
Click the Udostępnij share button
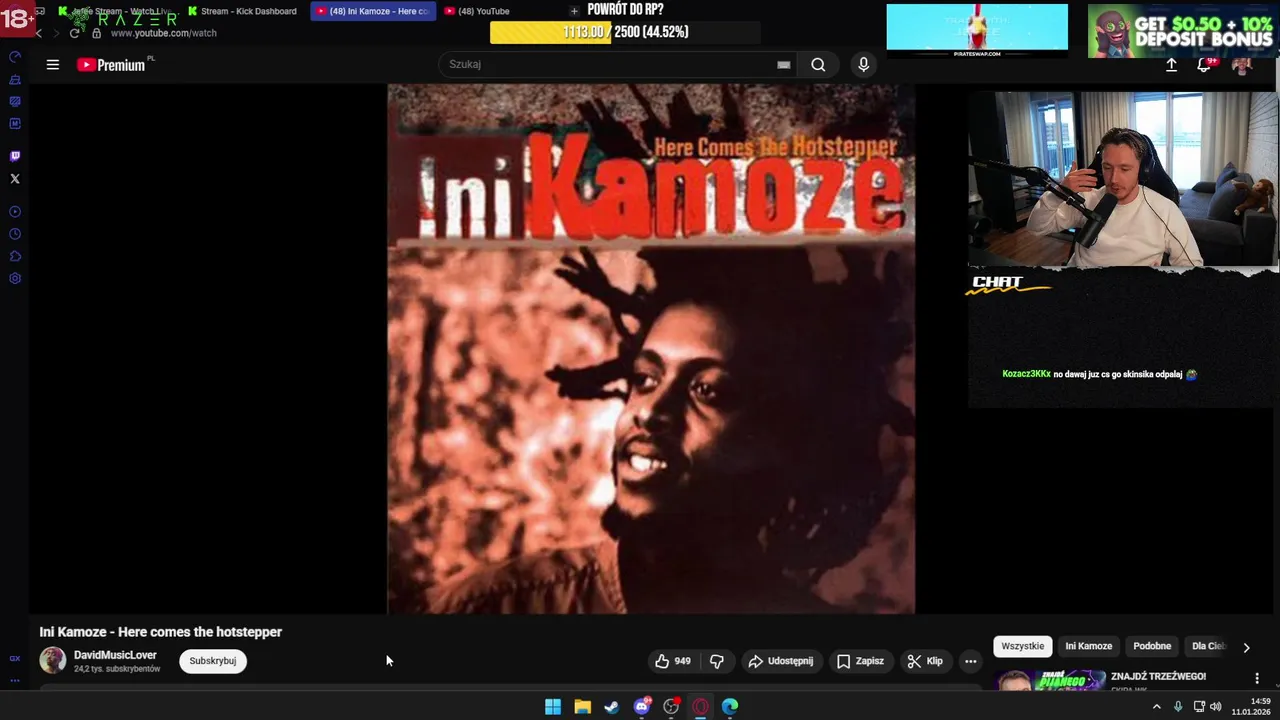780,661
